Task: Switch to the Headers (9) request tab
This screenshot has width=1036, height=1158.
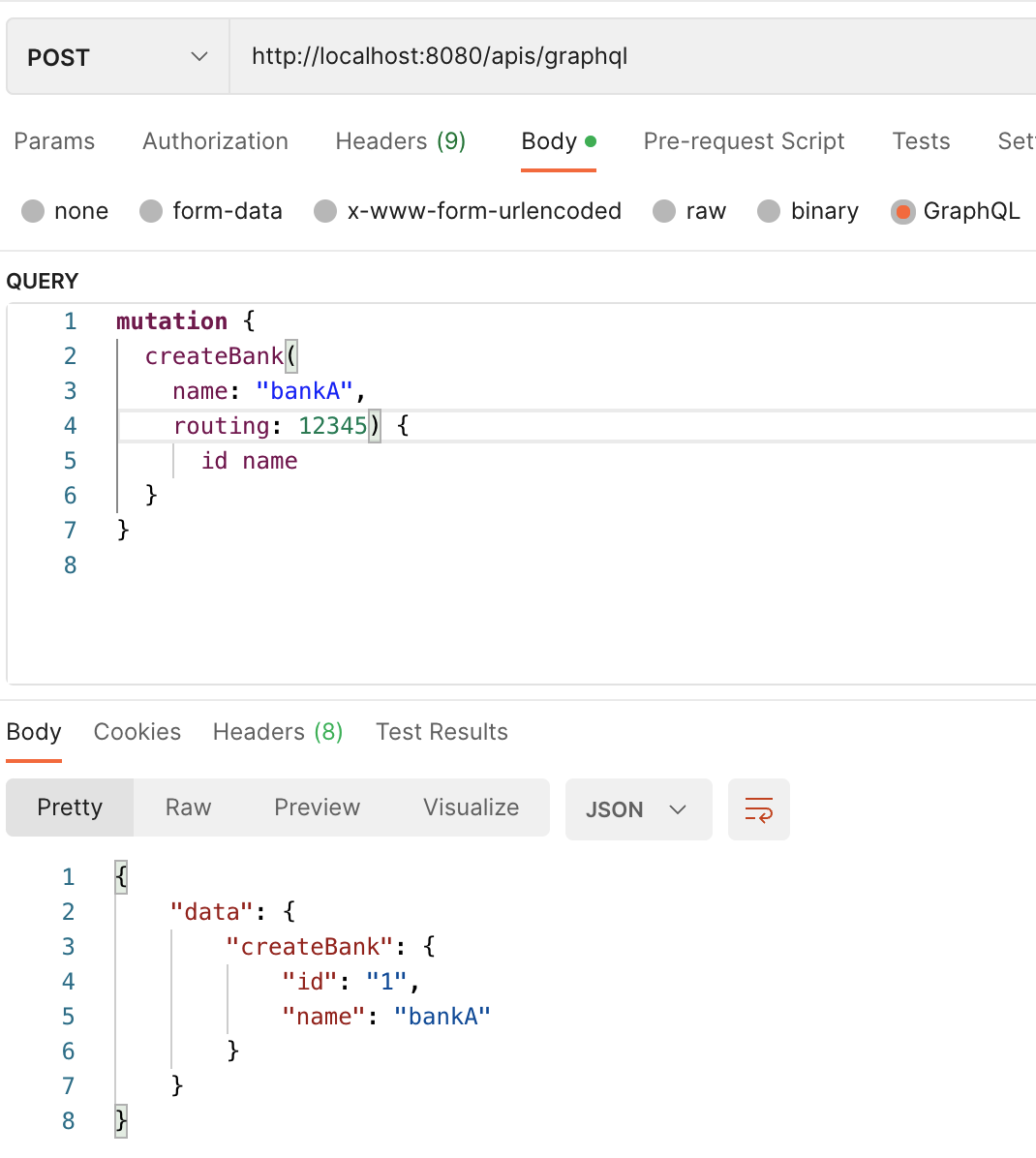Action: click(400, 141)
